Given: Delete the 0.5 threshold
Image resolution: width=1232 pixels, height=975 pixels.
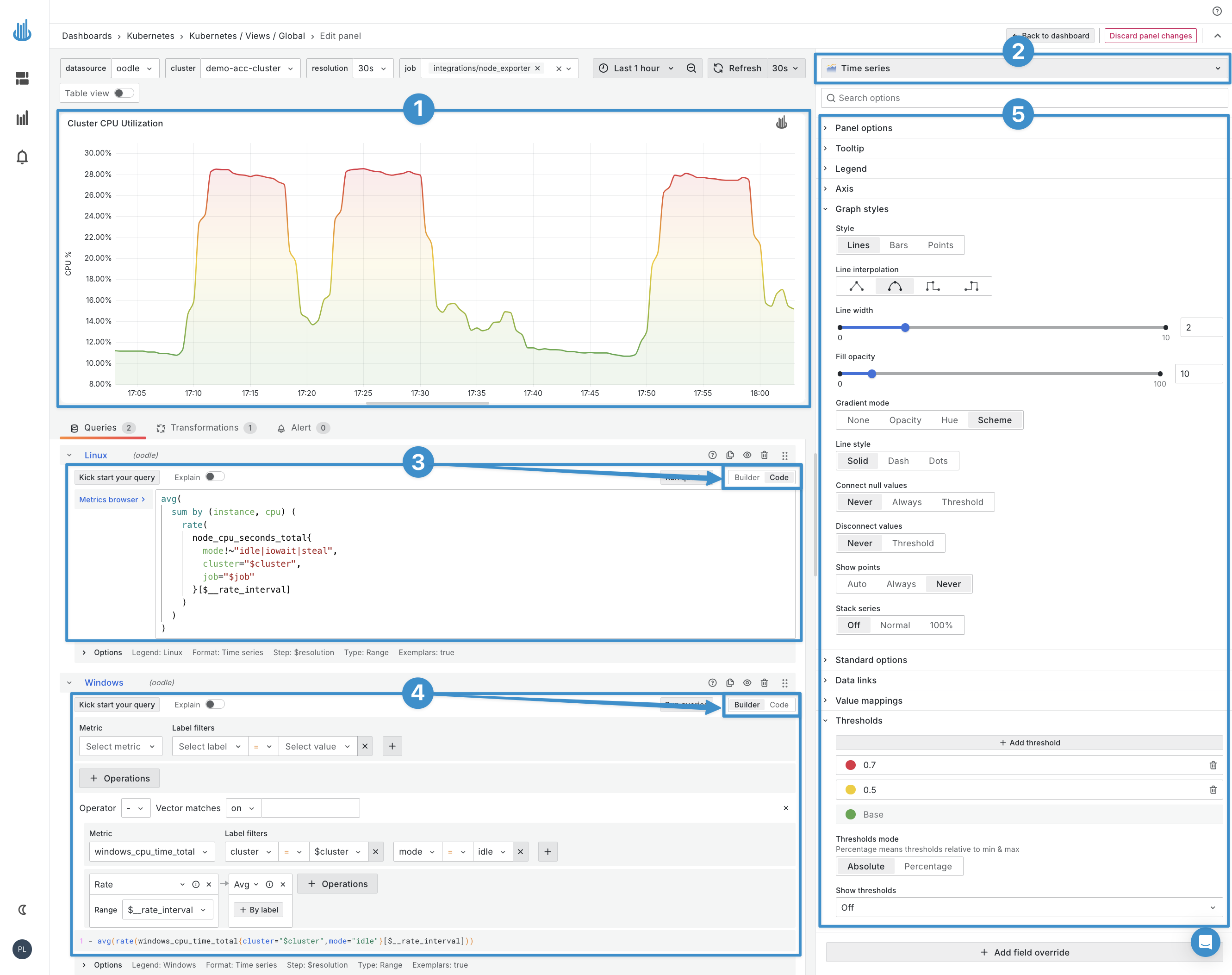Looking at the screenshot, I should pyautogui.click(x=1213, y=790).
